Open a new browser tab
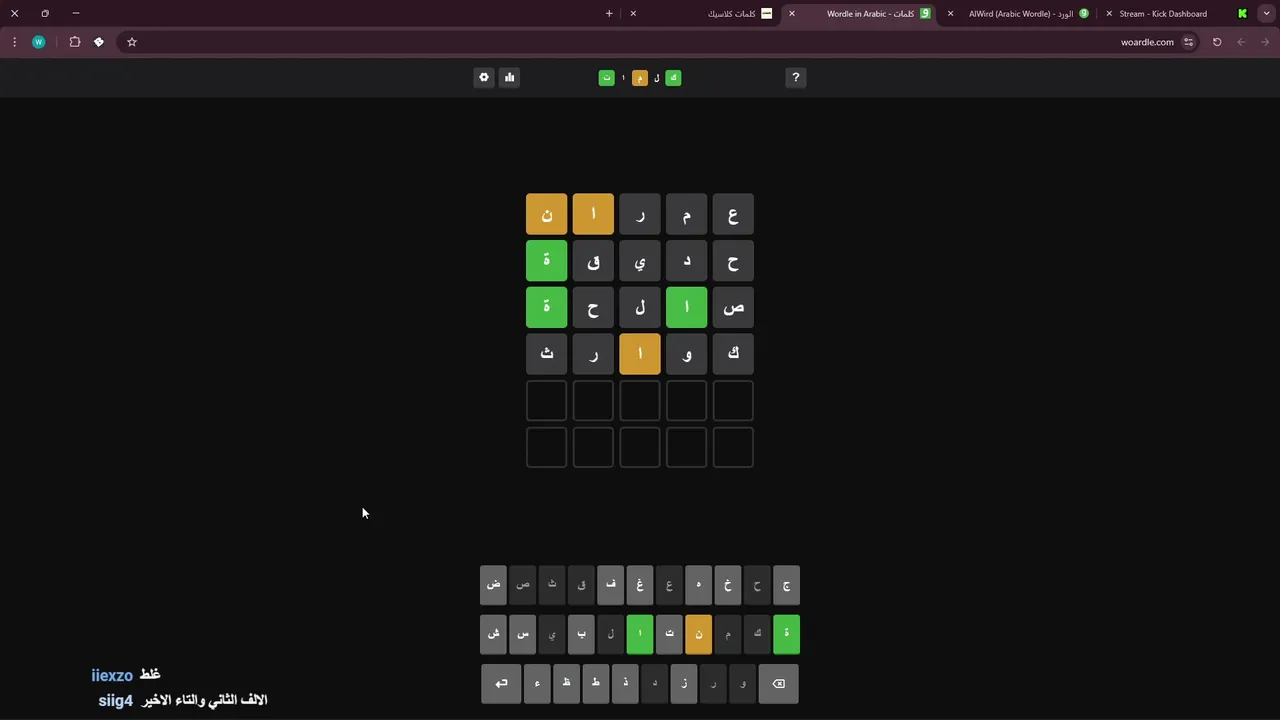The height and width of the screenshot is (720, 1280). pos(609,14)
